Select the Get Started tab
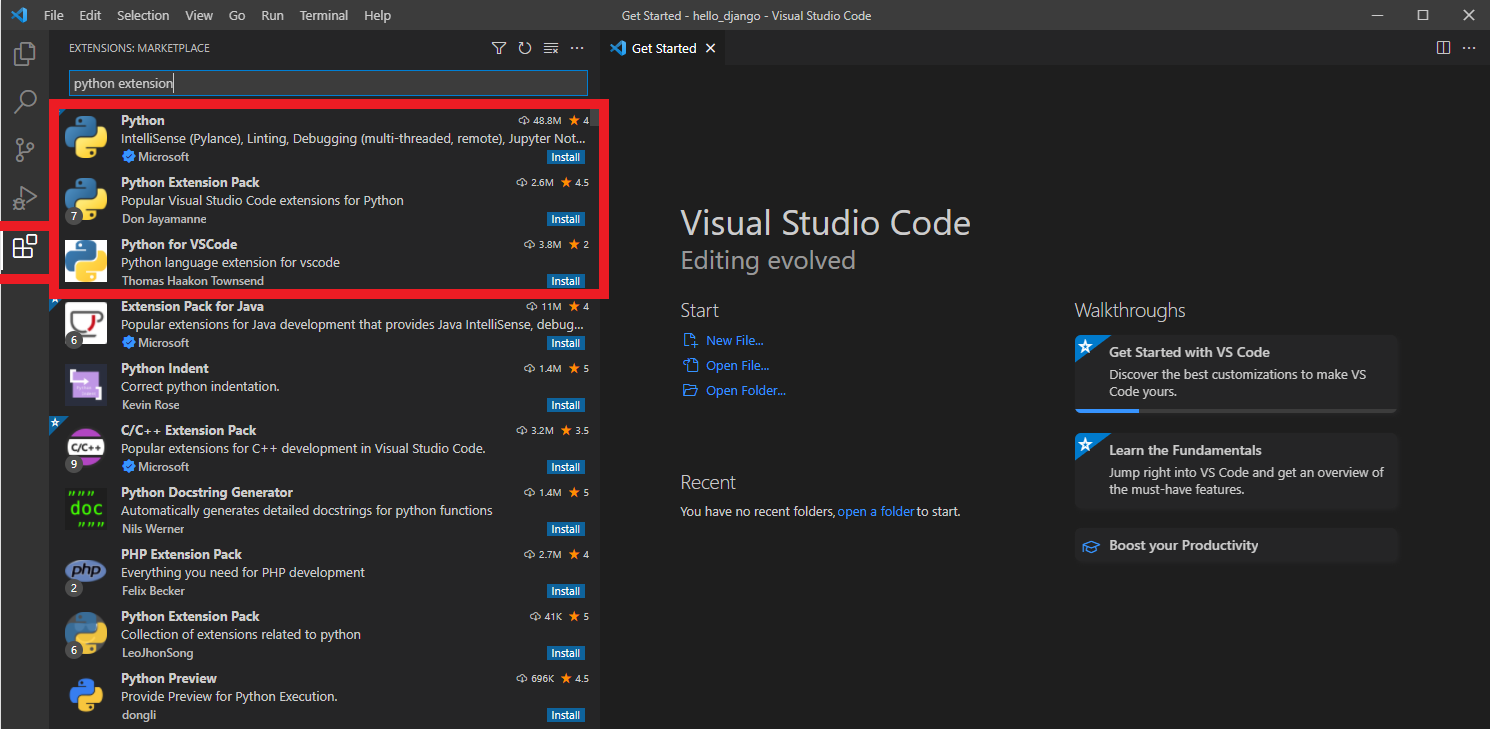The height and width of the screenshot is (729, 1490). coord(663,48)
